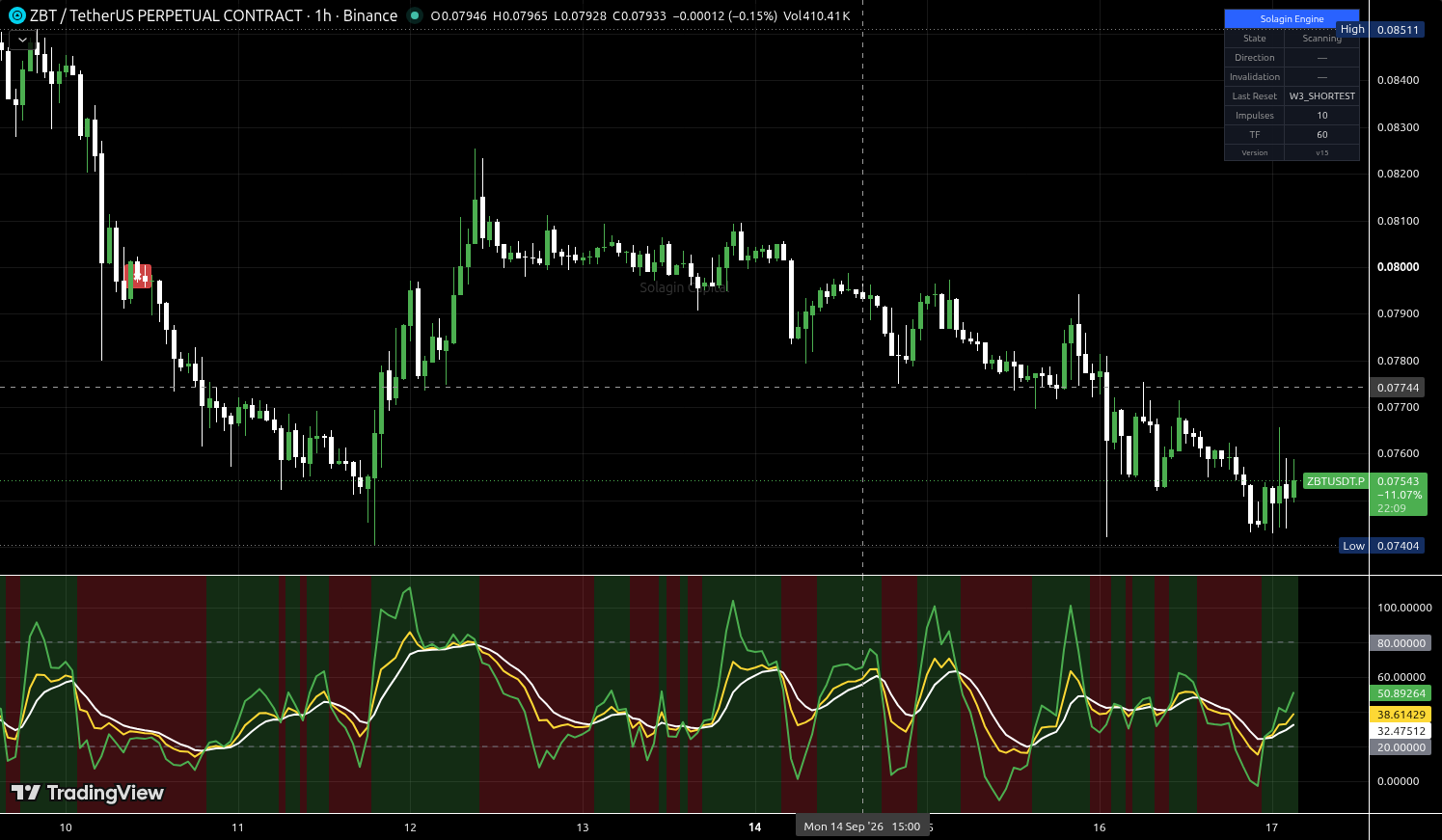The width and height of the screenshot is (1442, 840).
Task: Click the time axis date 17
Action: [x=1271, y=826]
